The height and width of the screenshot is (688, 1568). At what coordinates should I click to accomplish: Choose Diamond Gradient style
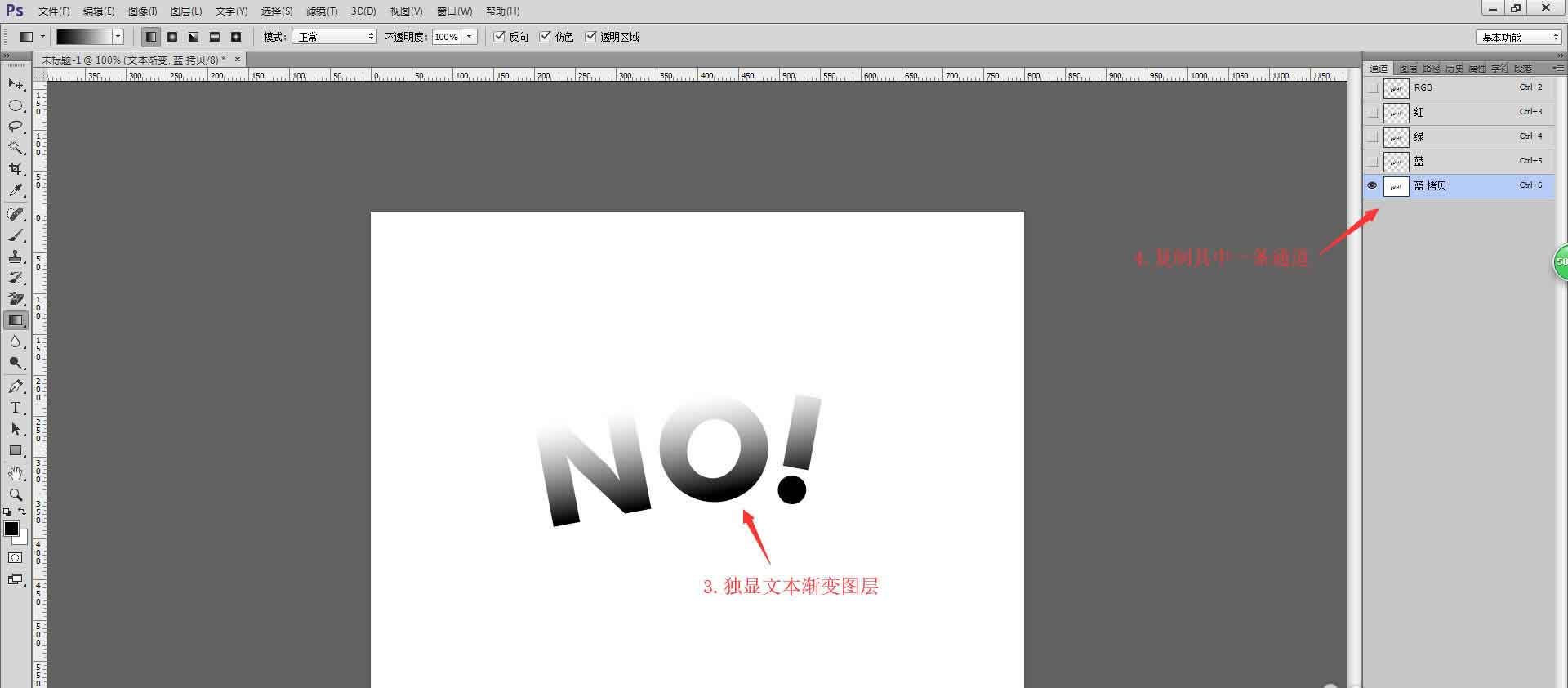coord(236,37)
